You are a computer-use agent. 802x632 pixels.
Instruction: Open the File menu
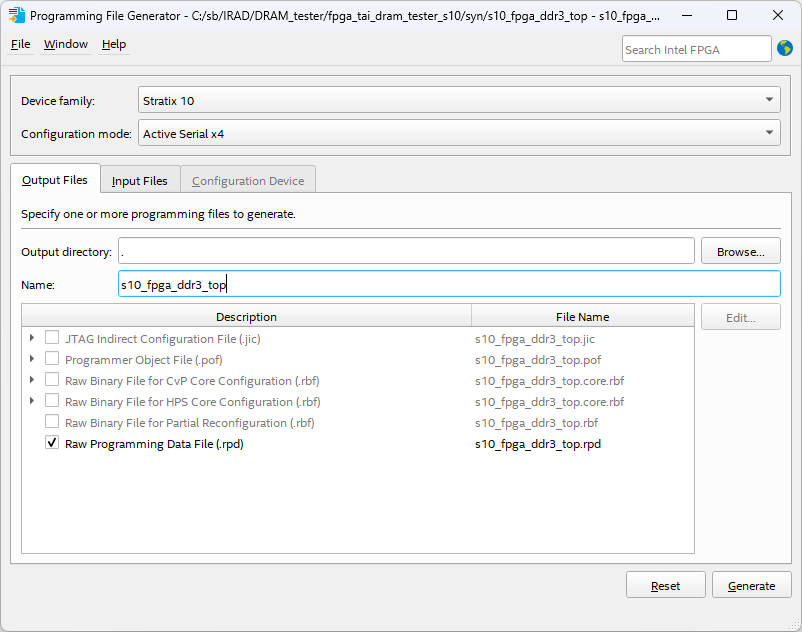tap(19, 44)
